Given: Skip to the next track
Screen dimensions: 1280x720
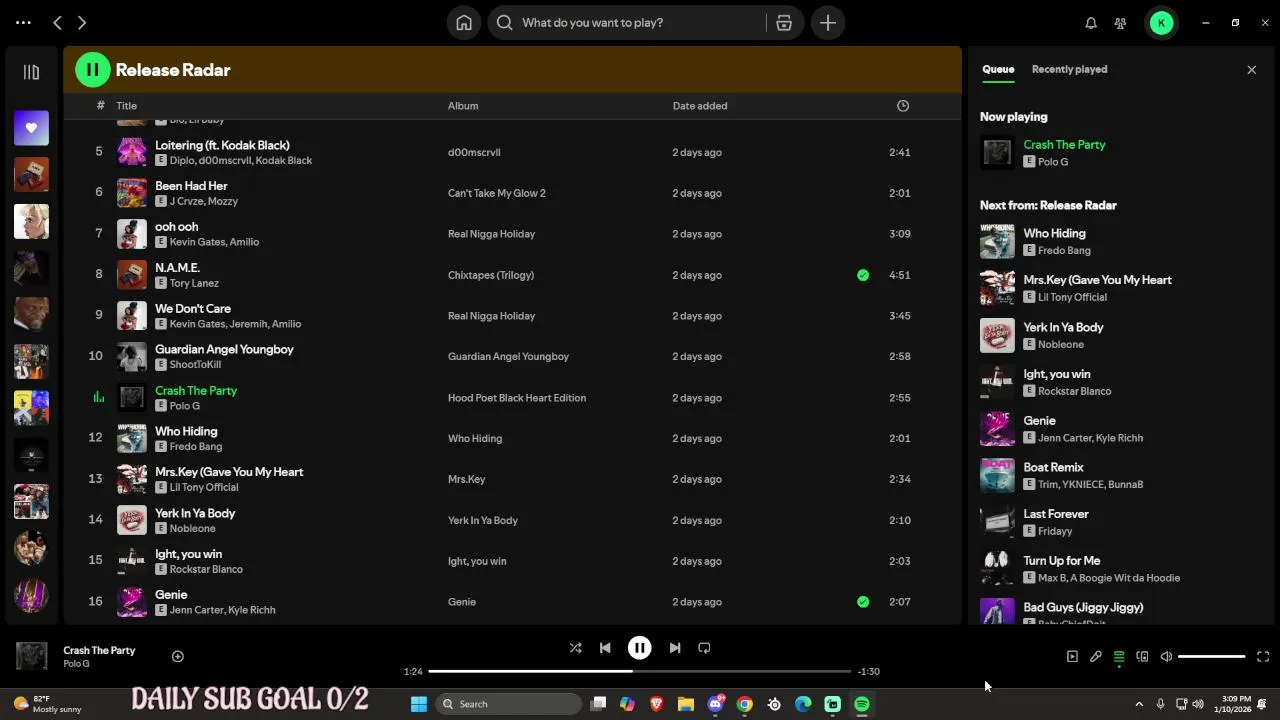Looking at the screenshot, I should [x=675, y=648].
